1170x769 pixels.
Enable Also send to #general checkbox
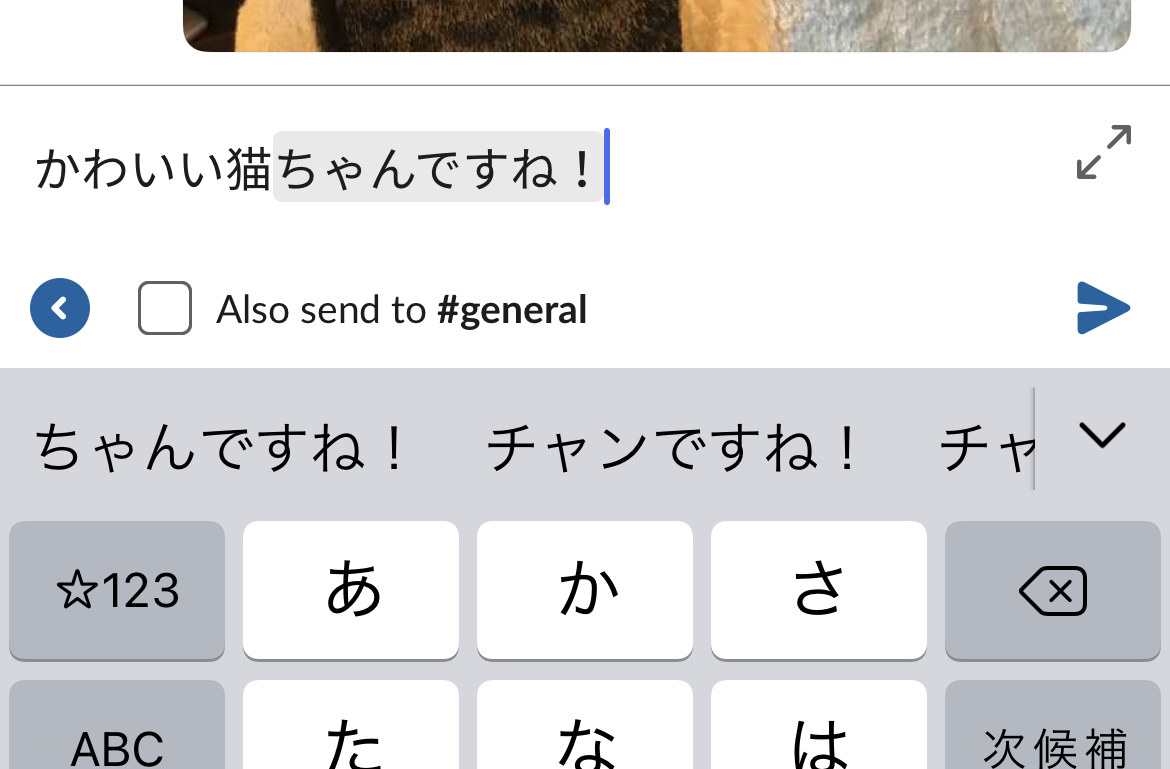pos(165,308)
